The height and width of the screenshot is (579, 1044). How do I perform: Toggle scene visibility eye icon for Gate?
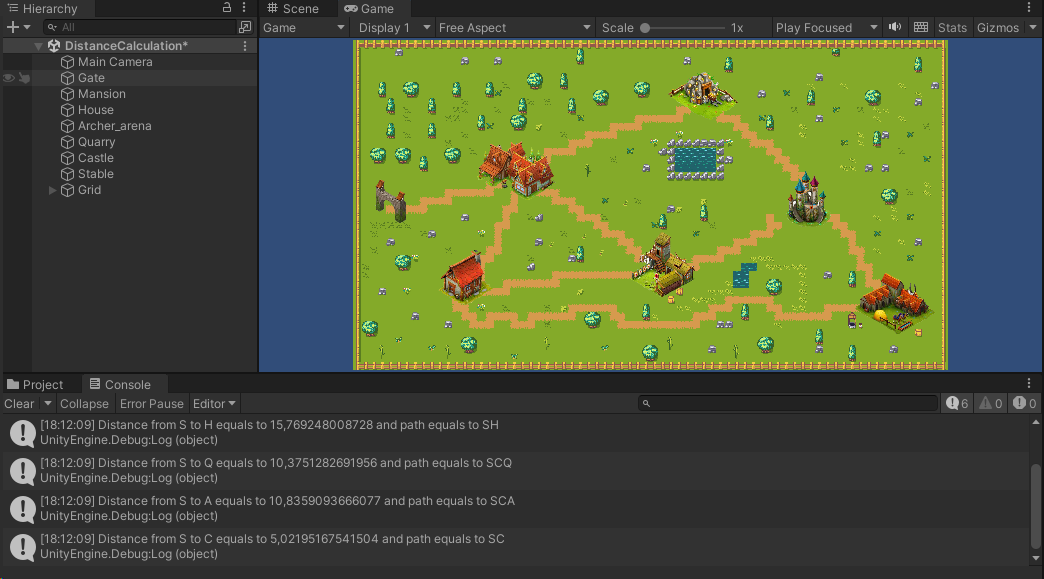7,77
